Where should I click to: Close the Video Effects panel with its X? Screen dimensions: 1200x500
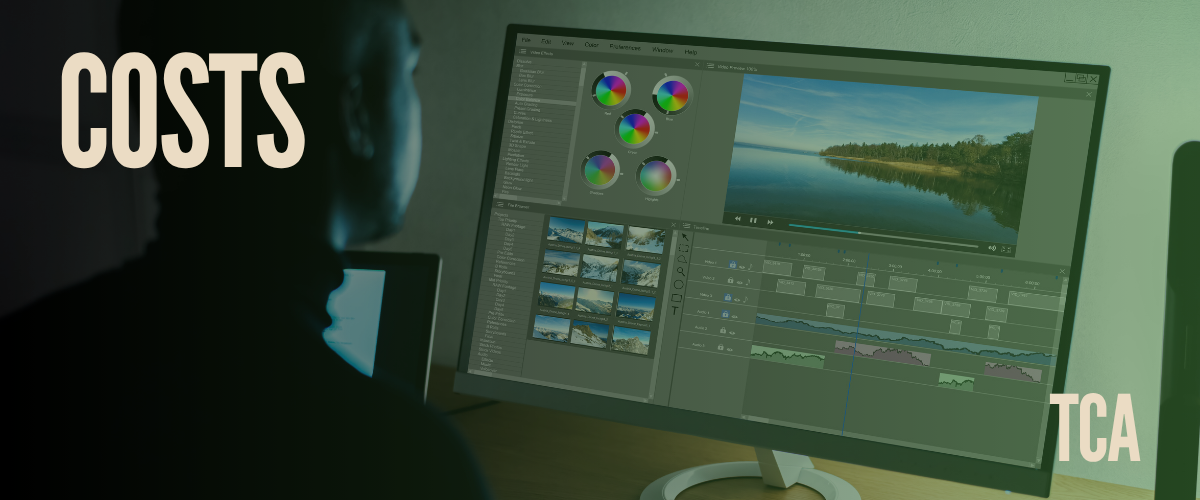[x=697, y=64]
